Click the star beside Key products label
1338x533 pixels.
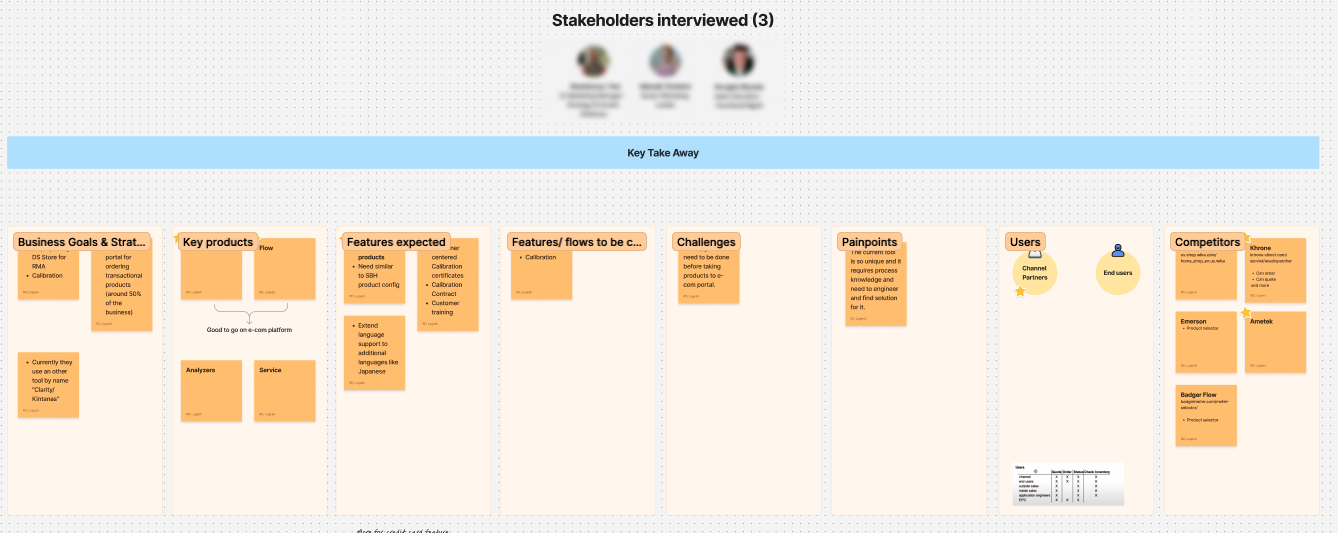tap(178, 238)
